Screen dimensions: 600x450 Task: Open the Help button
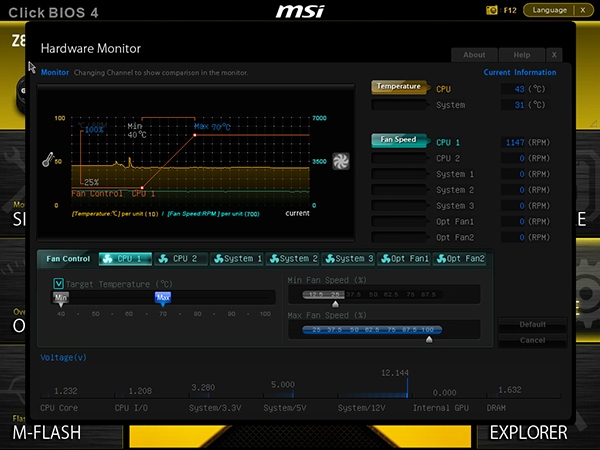[x=522, y=55]
